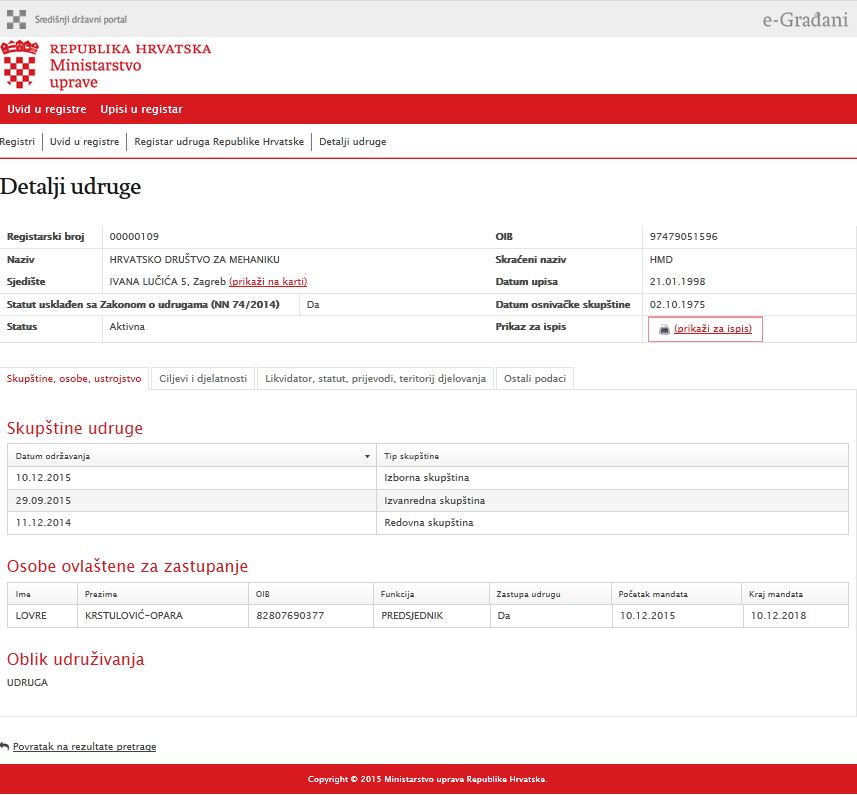Screen dimensions: 857x795
Task: Click the Središnji državni portal checkered icon
Action: point(16,18)
